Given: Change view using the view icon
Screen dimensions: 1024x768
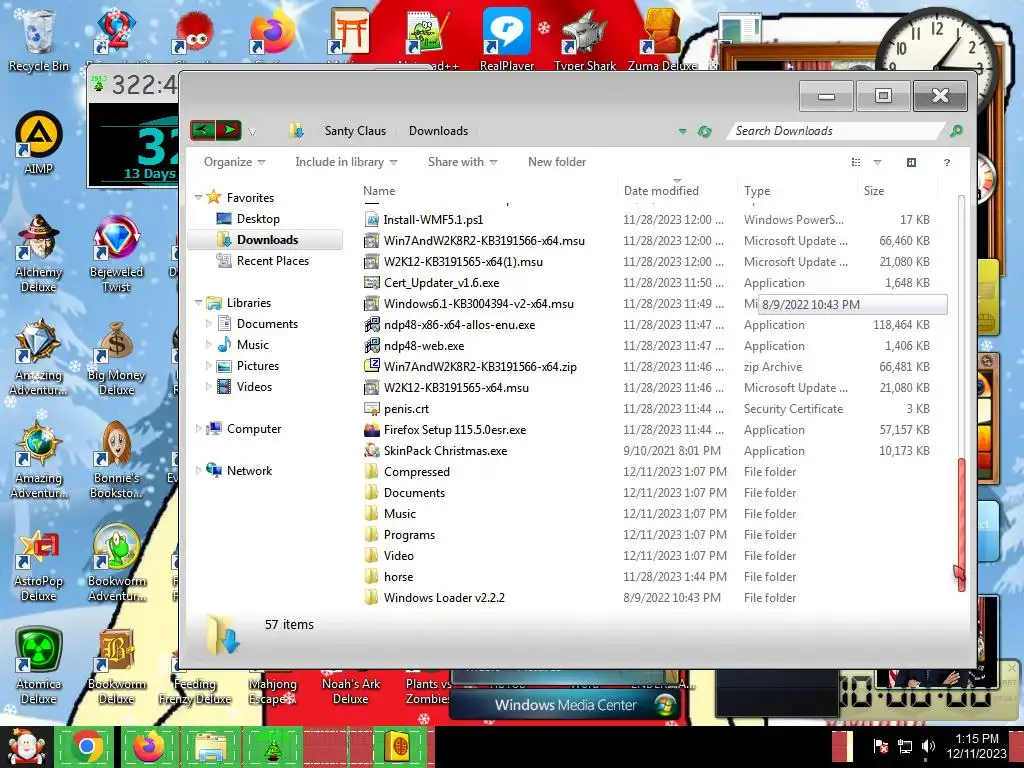Looking at the screenshot, I should coord(856,163).
